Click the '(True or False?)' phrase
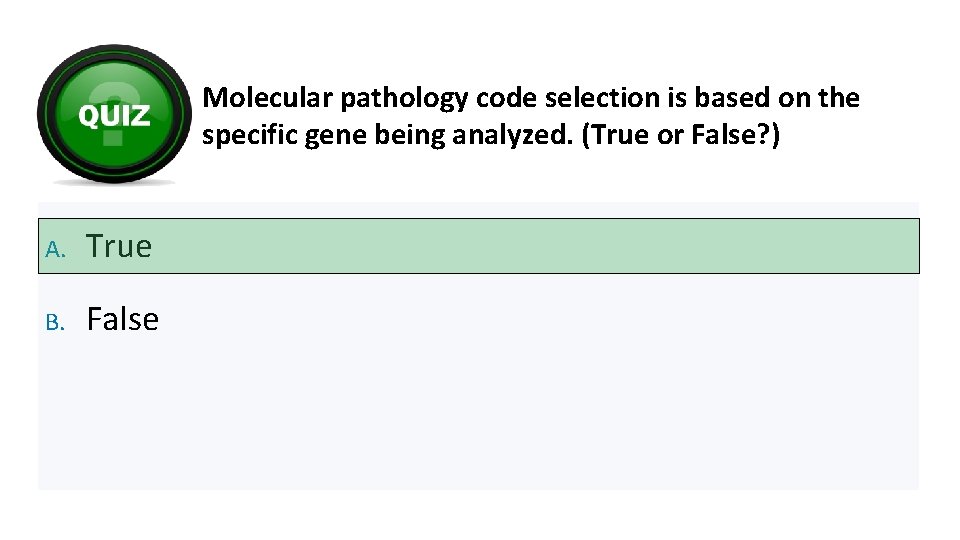 pos(683,134)
